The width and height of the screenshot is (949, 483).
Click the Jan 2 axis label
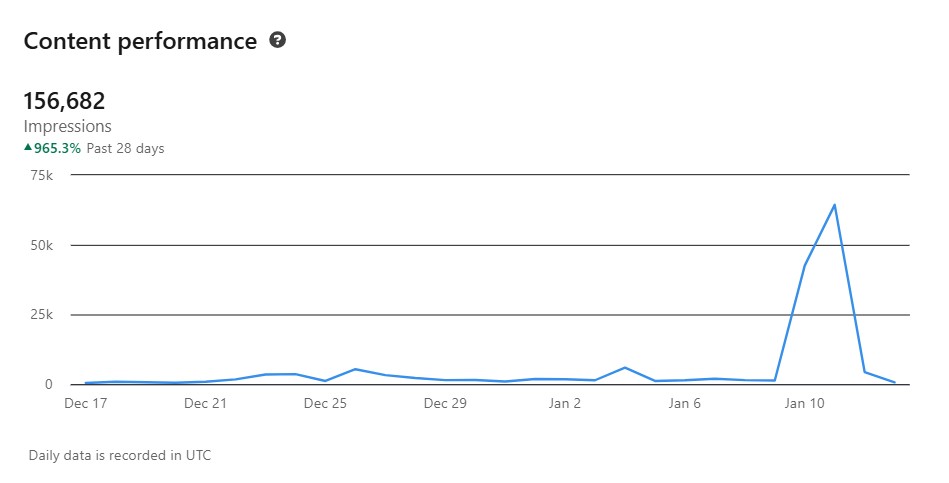[x=565, y=404]
